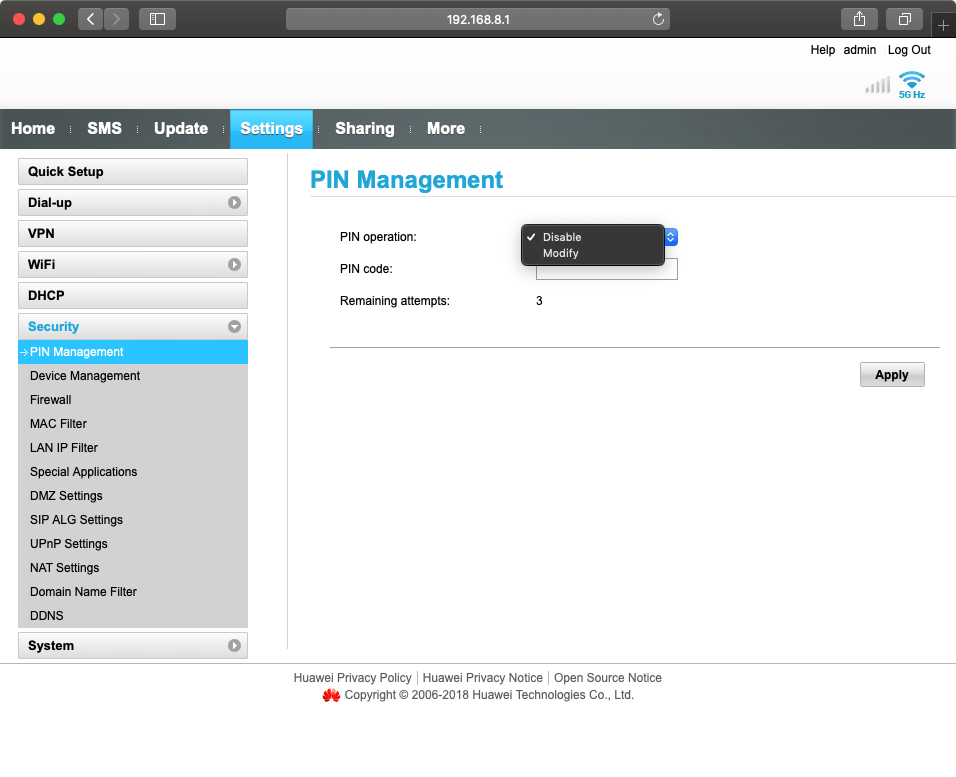
Task: Open Firewall in the Security menu
Action: 51,400
